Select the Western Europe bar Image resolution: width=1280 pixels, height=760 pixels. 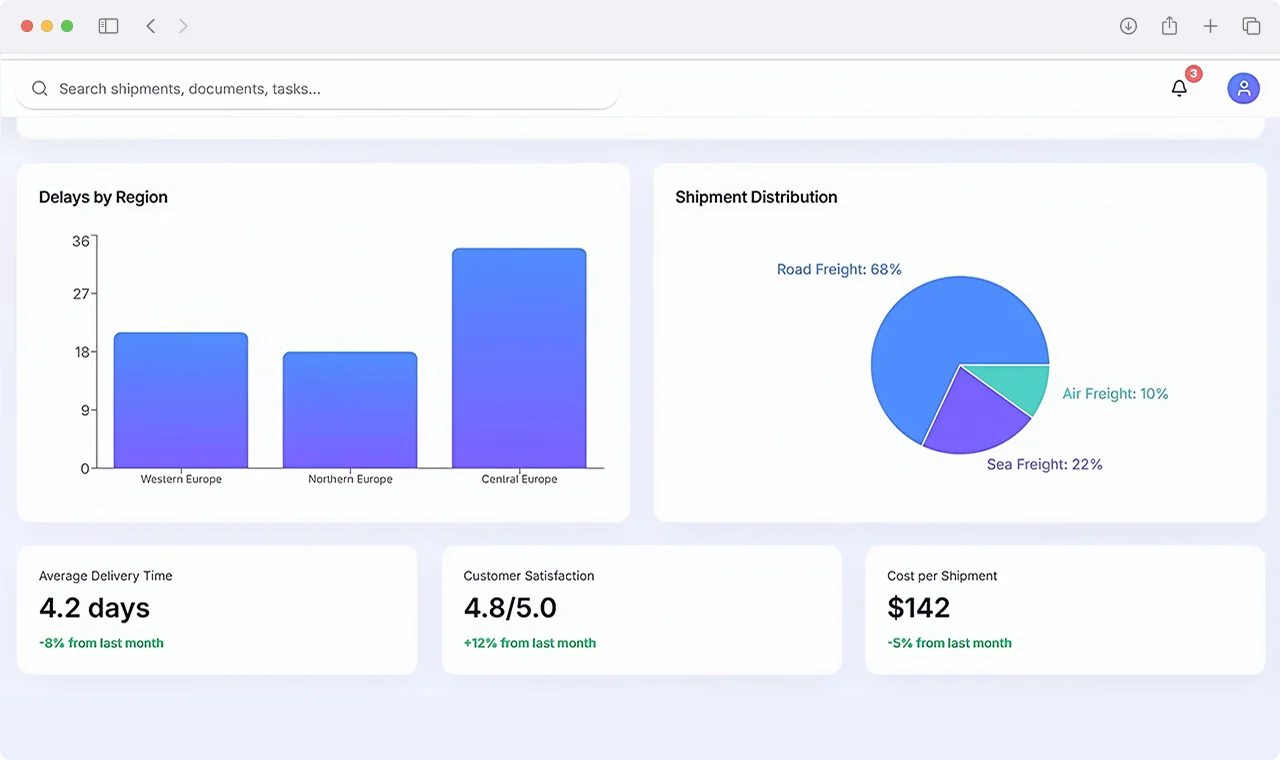181,400
